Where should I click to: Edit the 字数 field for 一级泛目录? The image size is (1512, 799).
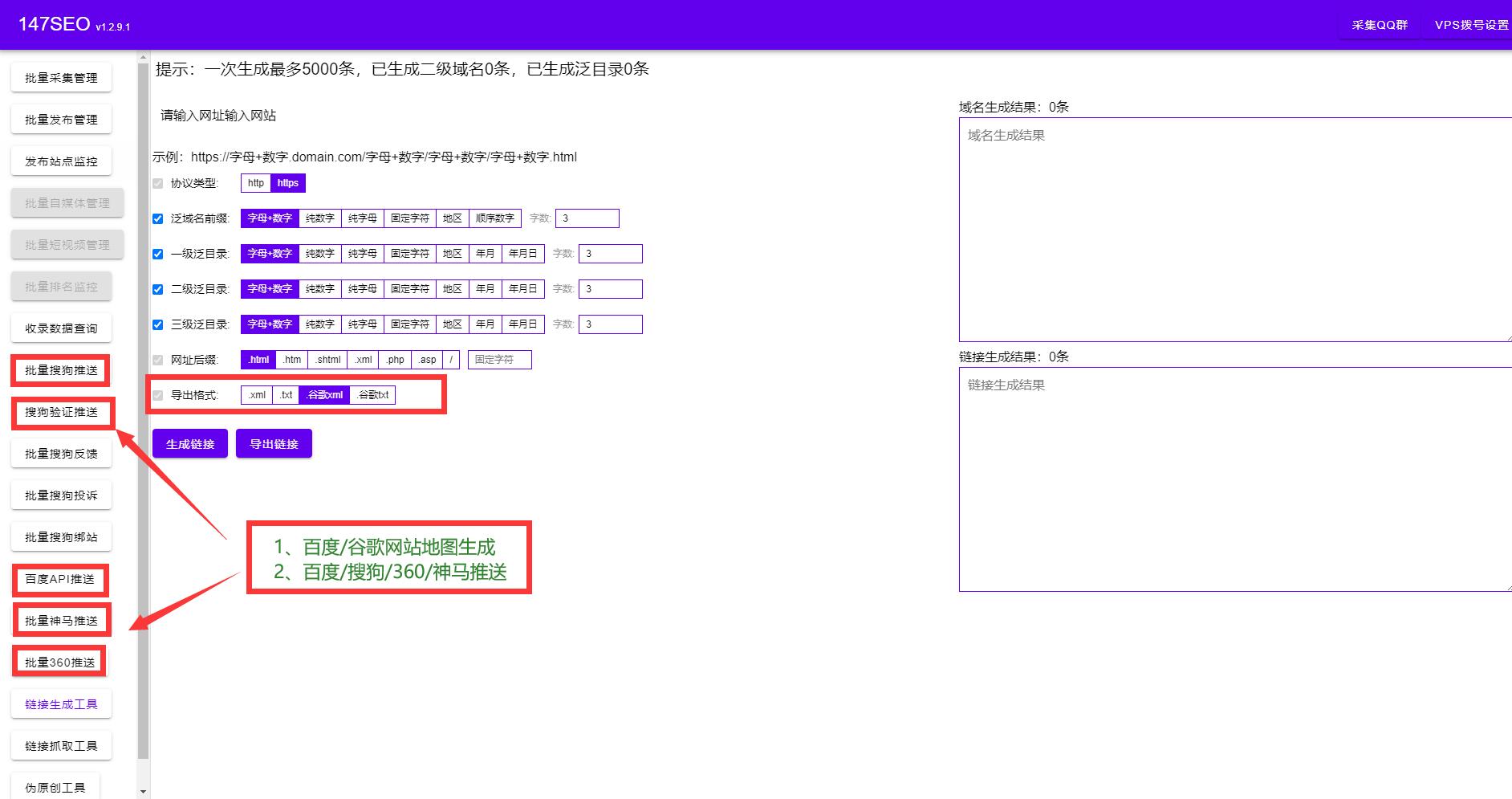coord(611,253)
